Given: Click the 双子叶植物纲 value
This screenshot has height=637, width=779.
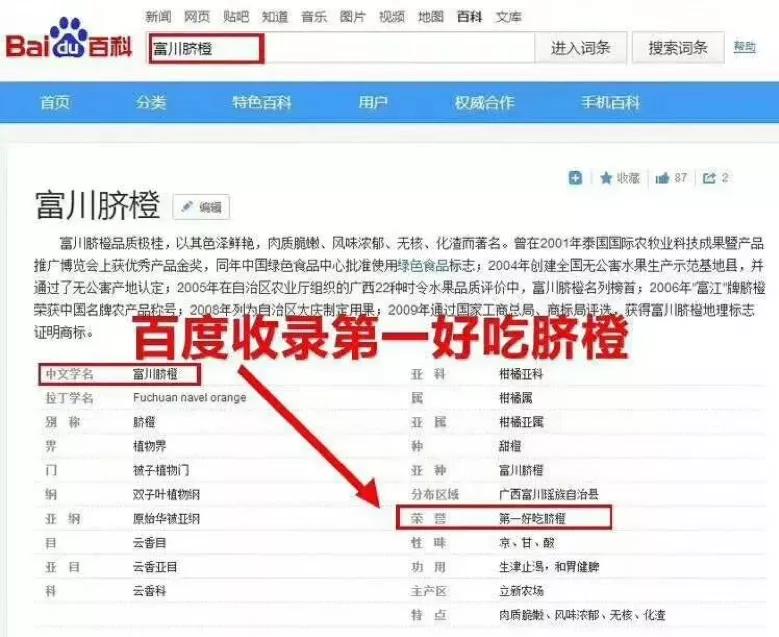Looking at the screenshot, I should click(166, 494).
